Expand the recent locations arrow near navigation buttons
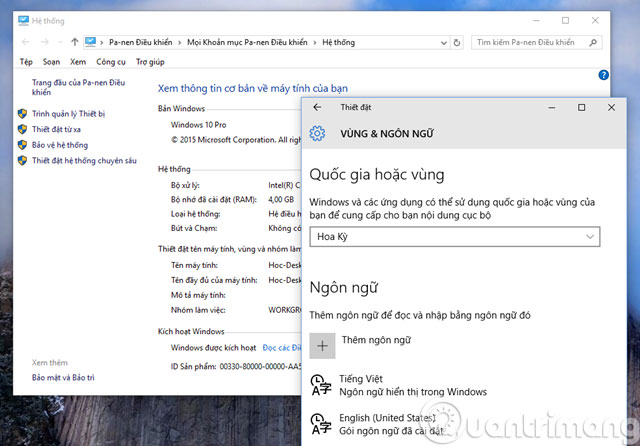This screenshot has width=640, height=446. pos(60,42)
